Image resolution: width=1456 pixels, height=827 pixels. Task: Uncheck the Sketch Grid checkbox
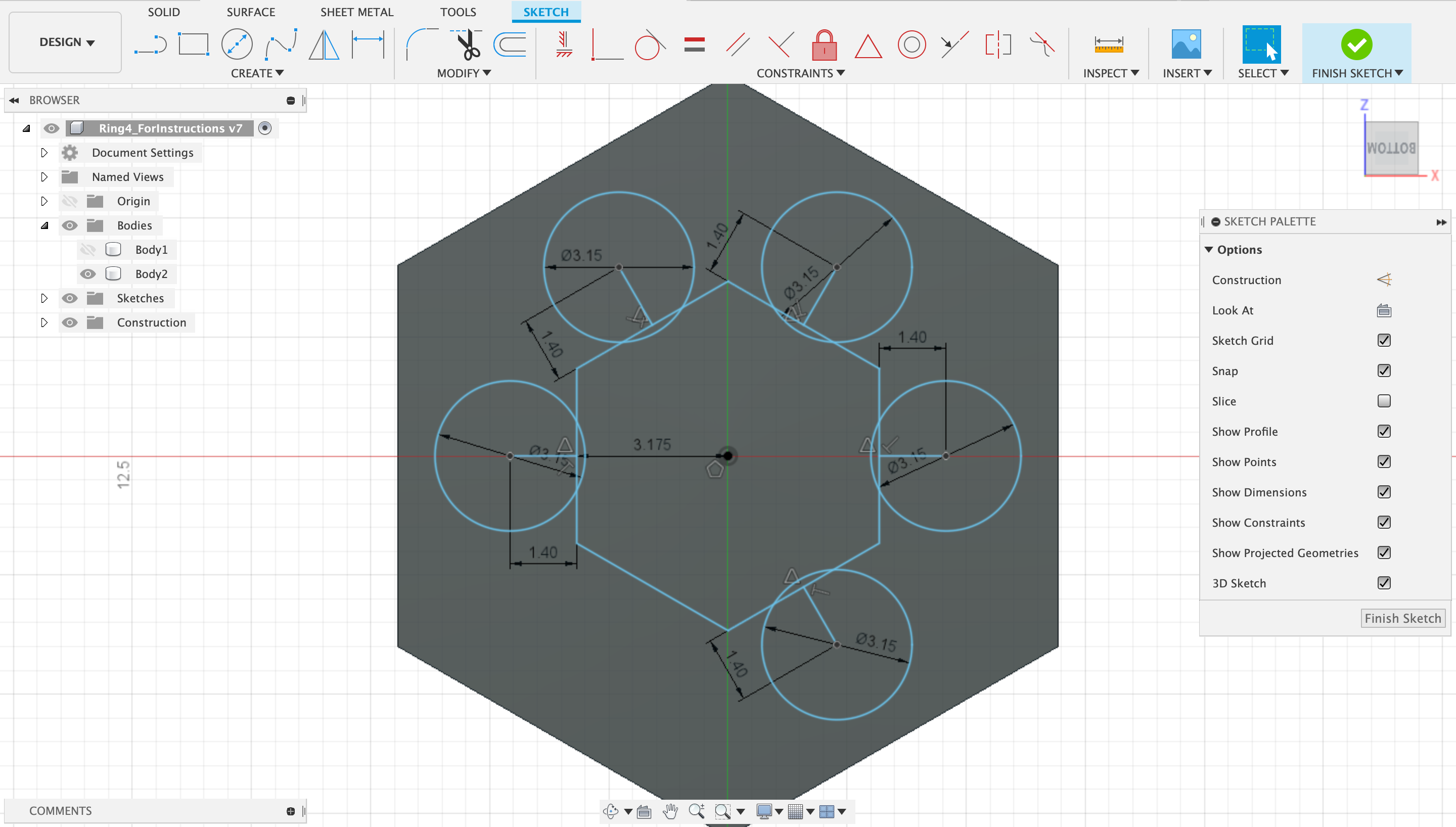click(x=1384, y=340)
